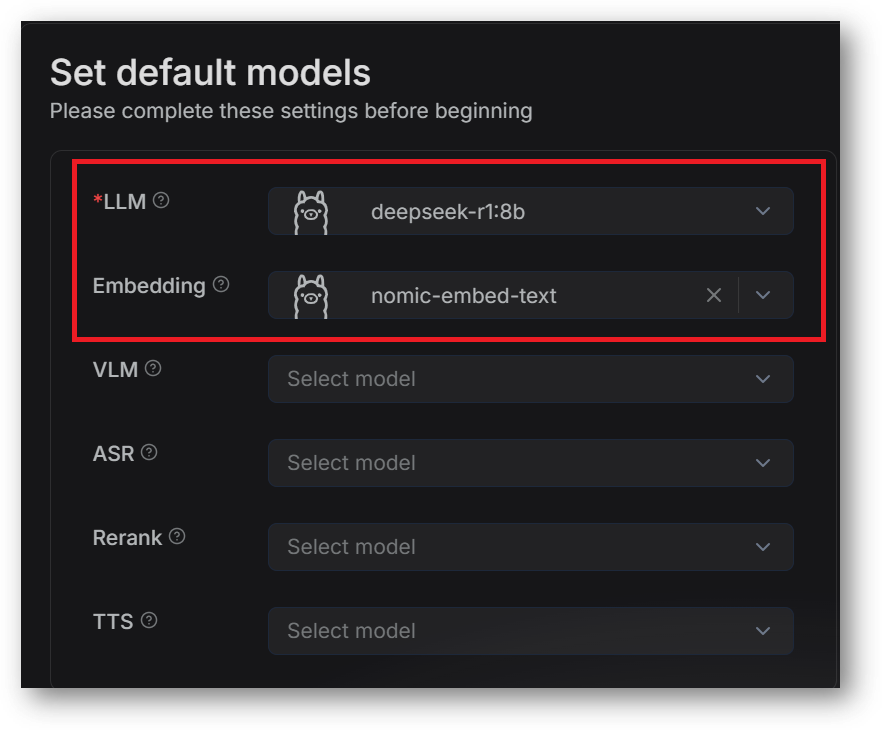Click the Ollama llama icon beside deepseek-r1:8b
882x730 pixels.
pos(310,211)
